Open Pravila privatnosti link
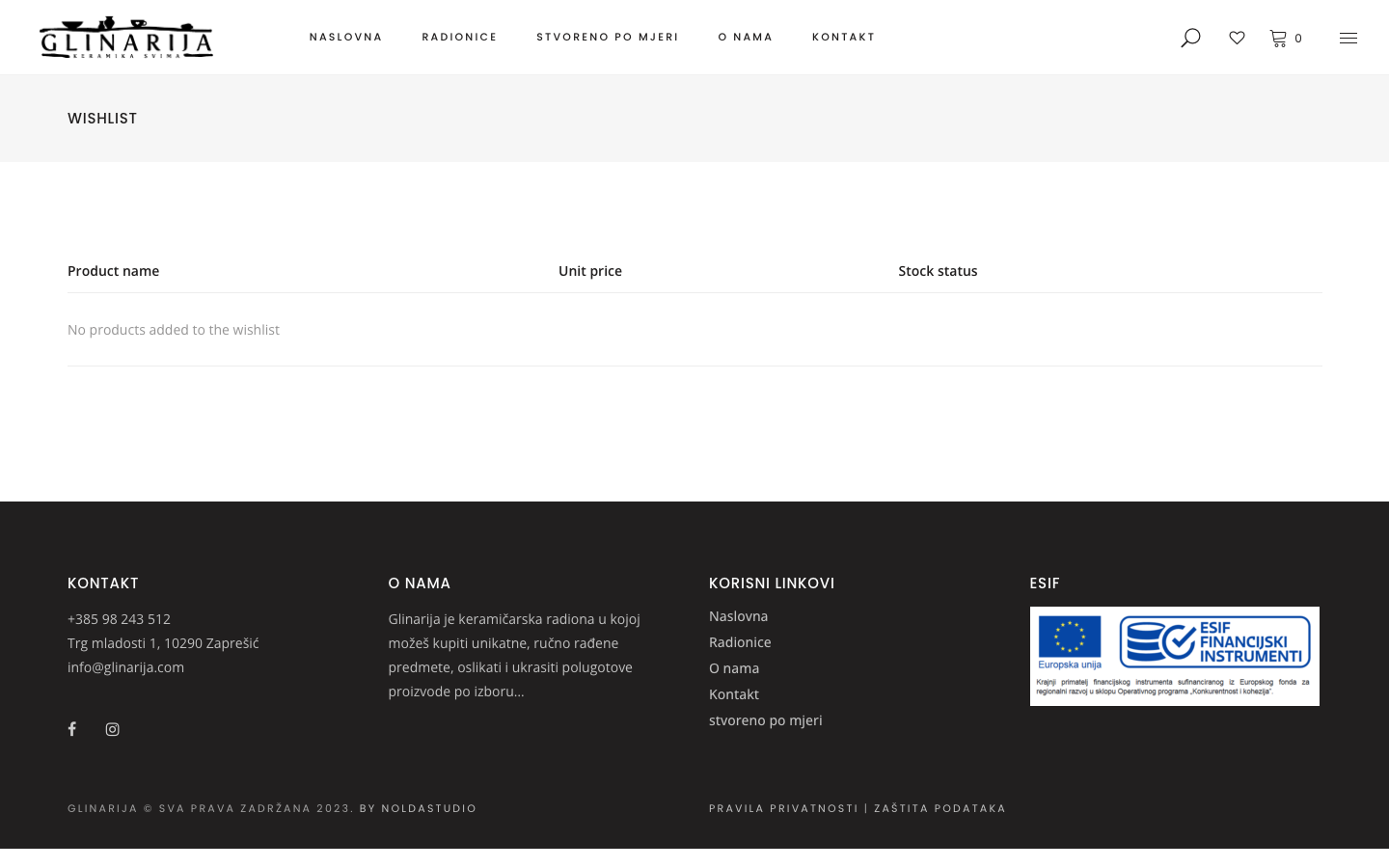Image resolution: width=1389 pixels, height=868 pixels. 783,808
